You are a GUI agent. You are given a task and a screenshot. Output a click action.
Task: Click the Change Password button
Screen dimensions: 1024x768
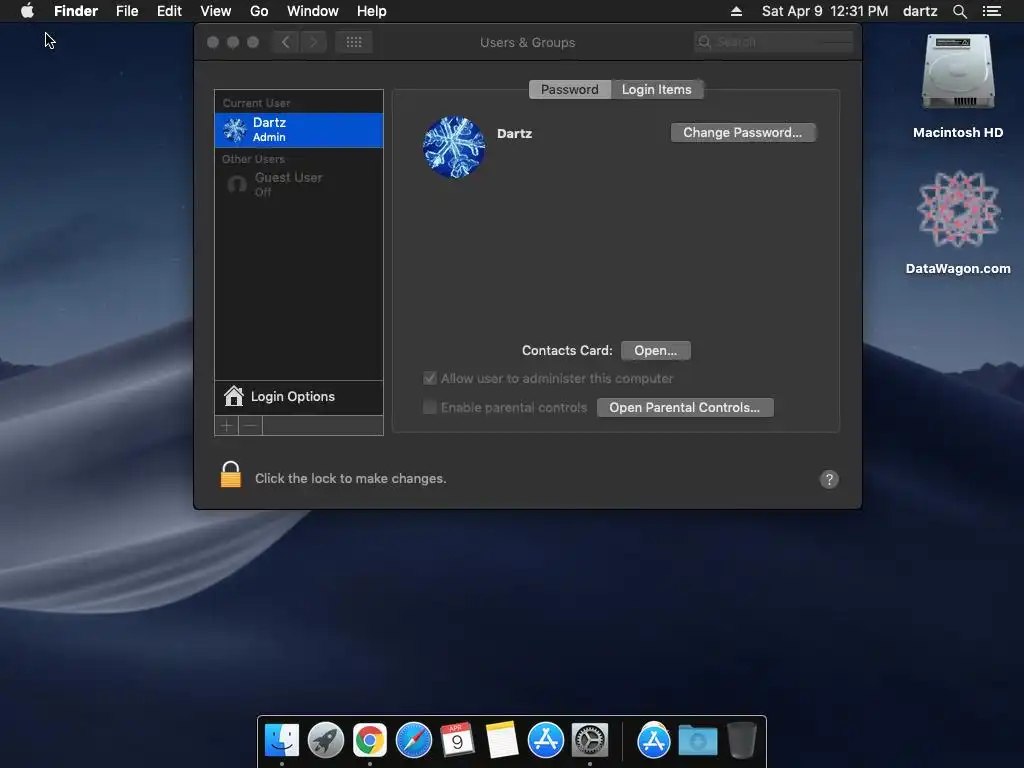[743, 133]
